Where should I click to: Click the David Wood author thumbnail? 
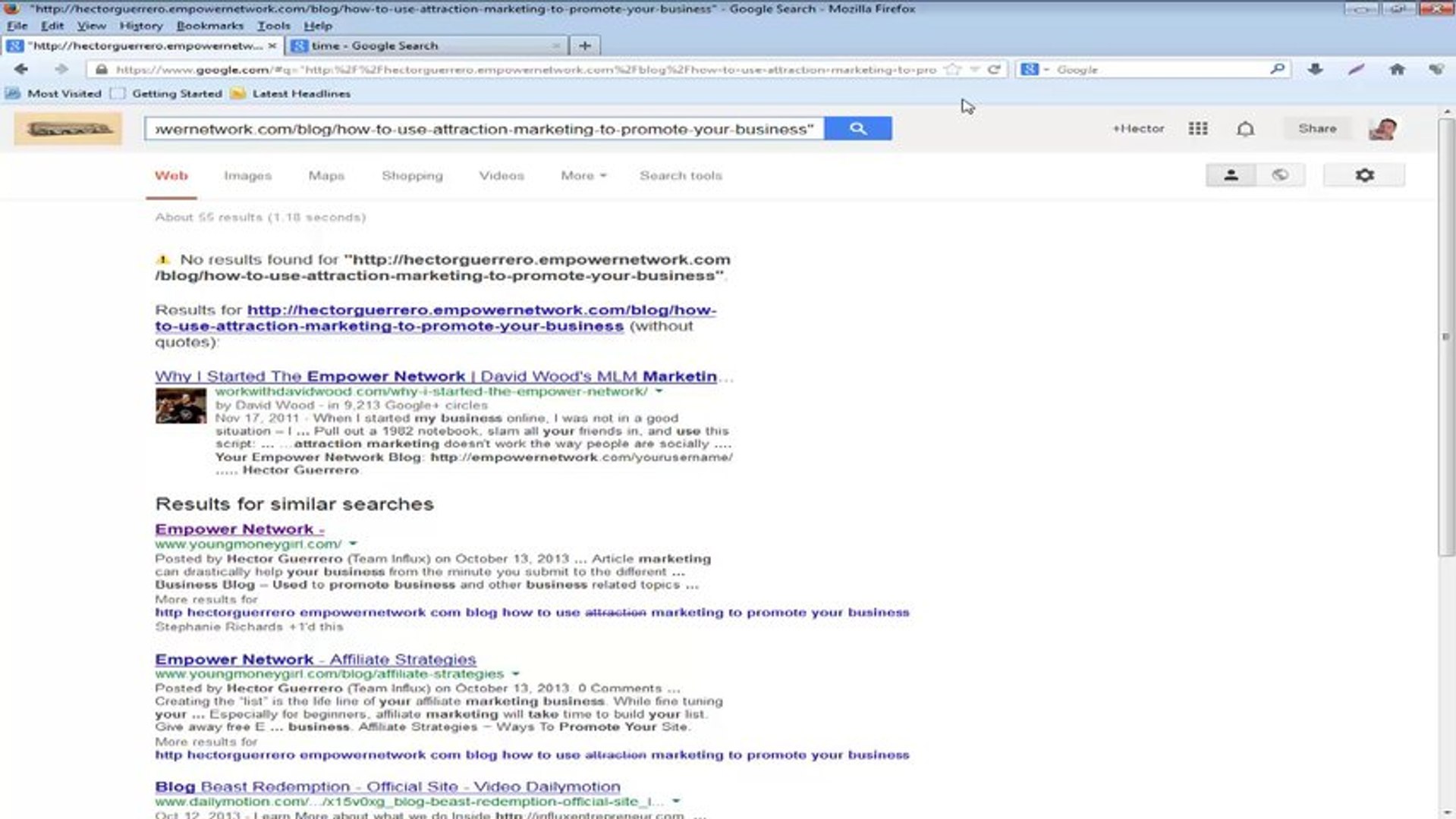click(181, 406)
